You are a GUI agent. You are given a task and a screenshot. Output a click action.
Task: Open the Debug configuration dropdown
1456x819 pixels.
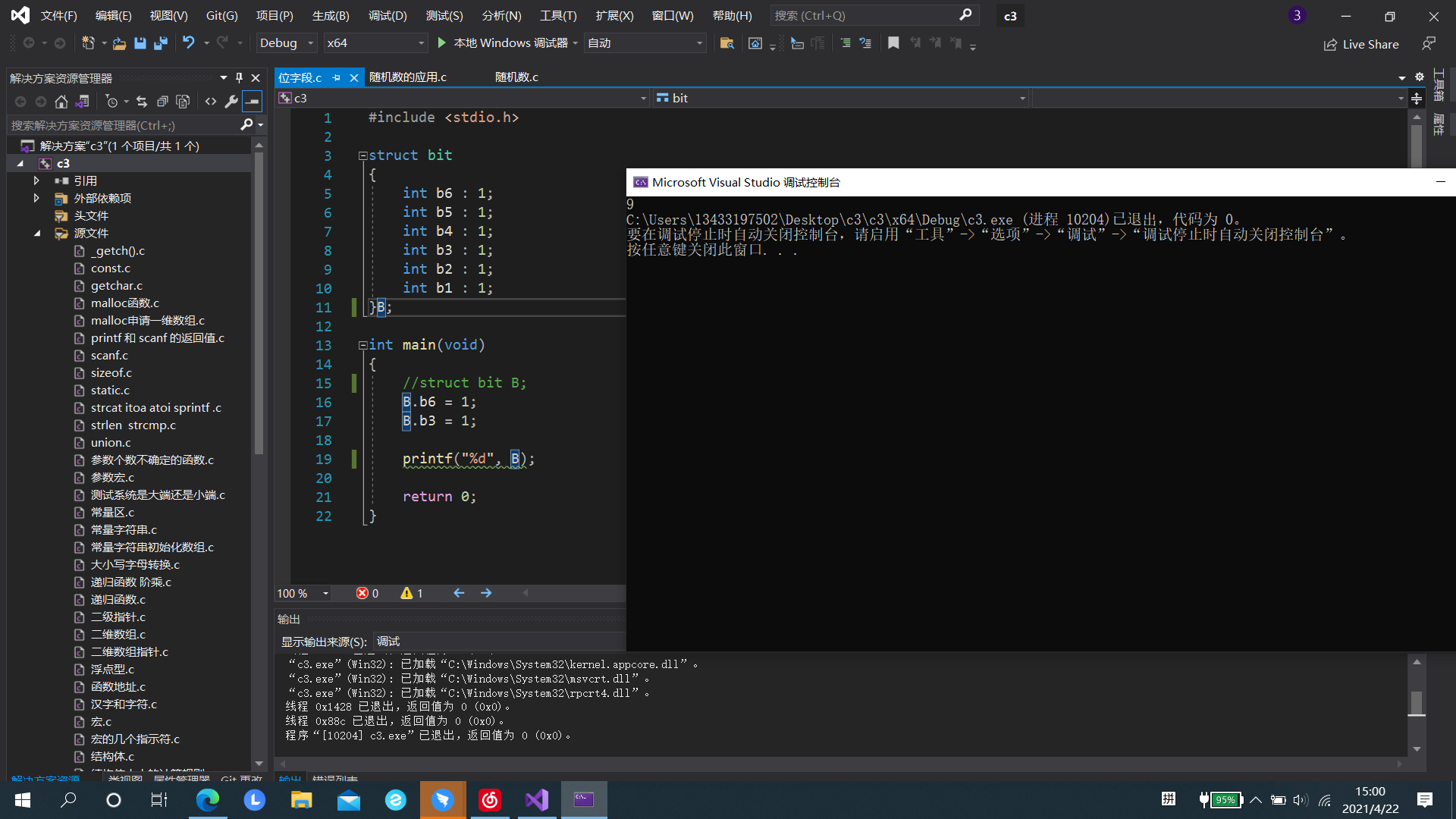pos(287,43)
